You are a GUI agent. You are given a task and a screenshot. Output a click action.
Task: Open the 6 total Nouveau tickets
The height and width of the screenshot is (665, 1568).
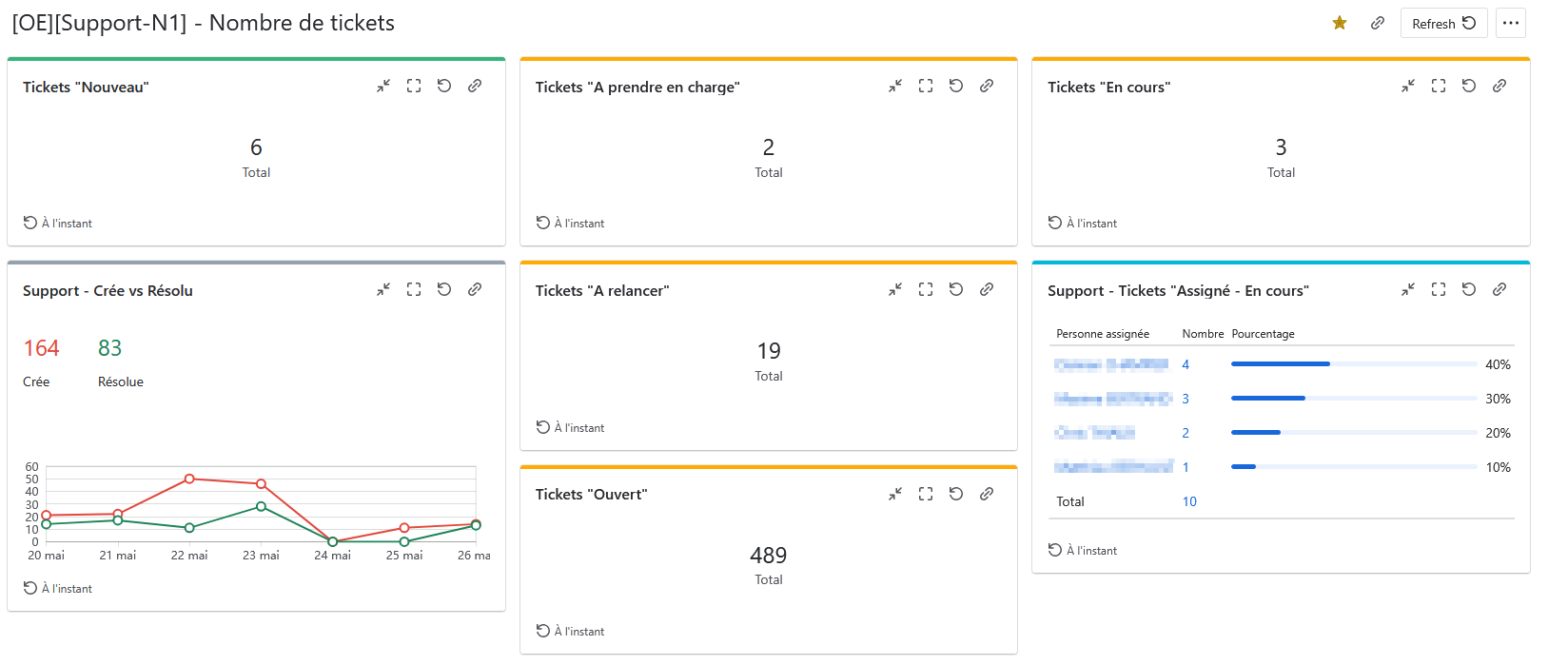point(256,147)
